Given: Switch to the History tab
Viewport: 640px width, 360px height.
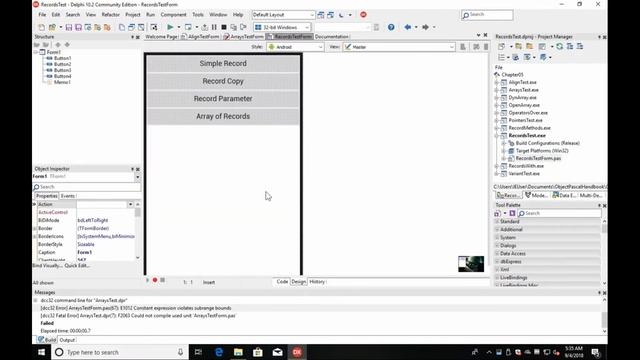Looking at the screenshot, I should pyautogui.click(x=317, y=282).
